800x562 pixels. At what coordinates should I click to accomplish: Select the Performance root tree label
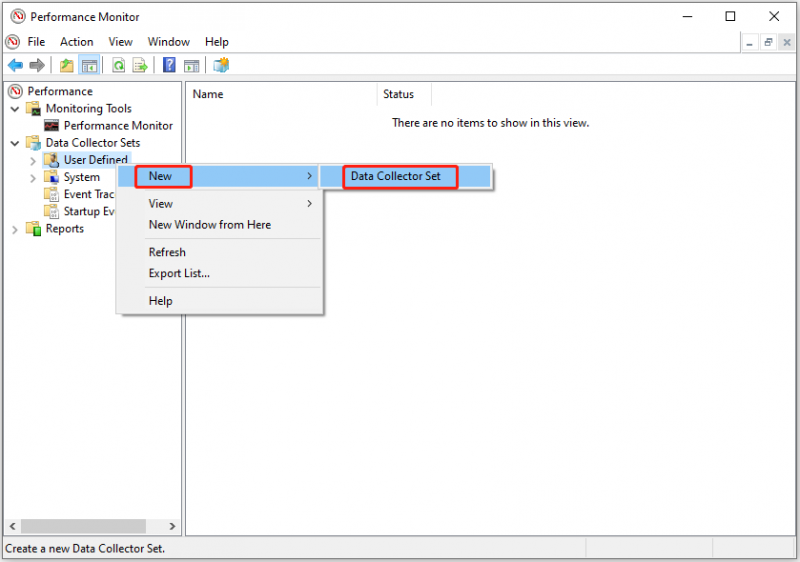click(x=60, y=91)
